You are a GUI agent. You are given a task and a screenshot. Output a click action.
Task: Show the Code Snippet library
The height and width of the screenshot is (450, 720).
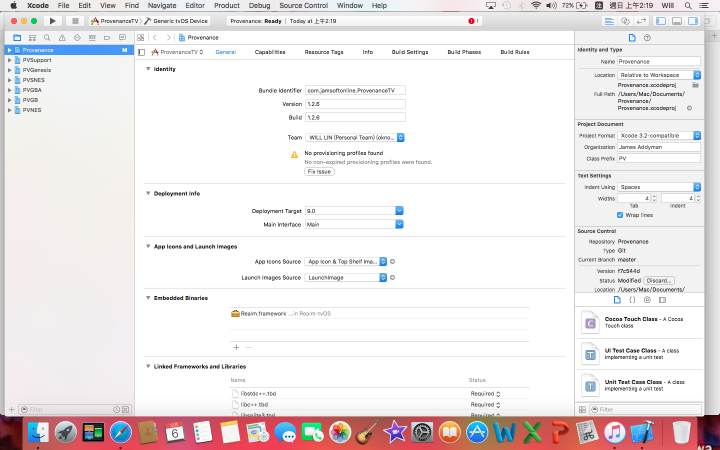pos(632,300)
